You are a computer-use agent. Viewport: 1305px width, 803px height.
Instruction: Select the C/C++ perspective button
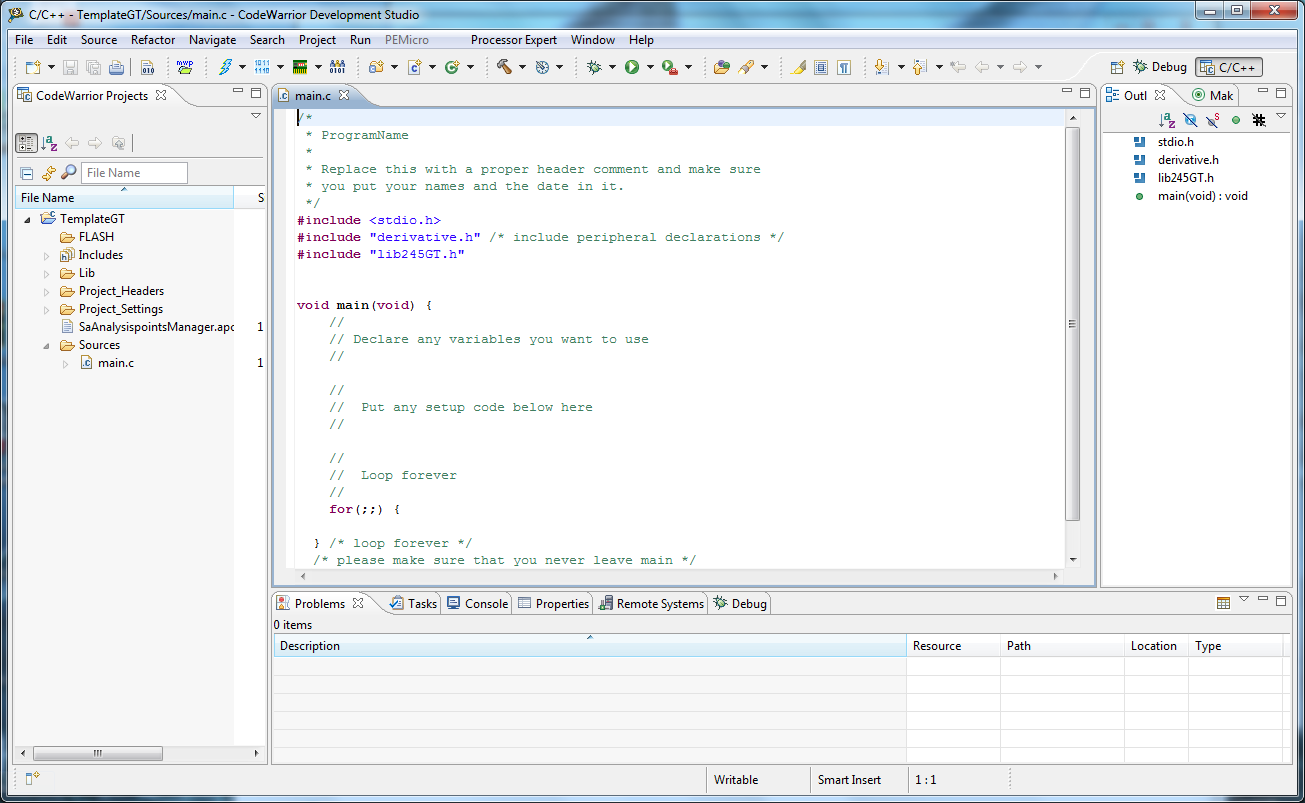[1229, 67]
